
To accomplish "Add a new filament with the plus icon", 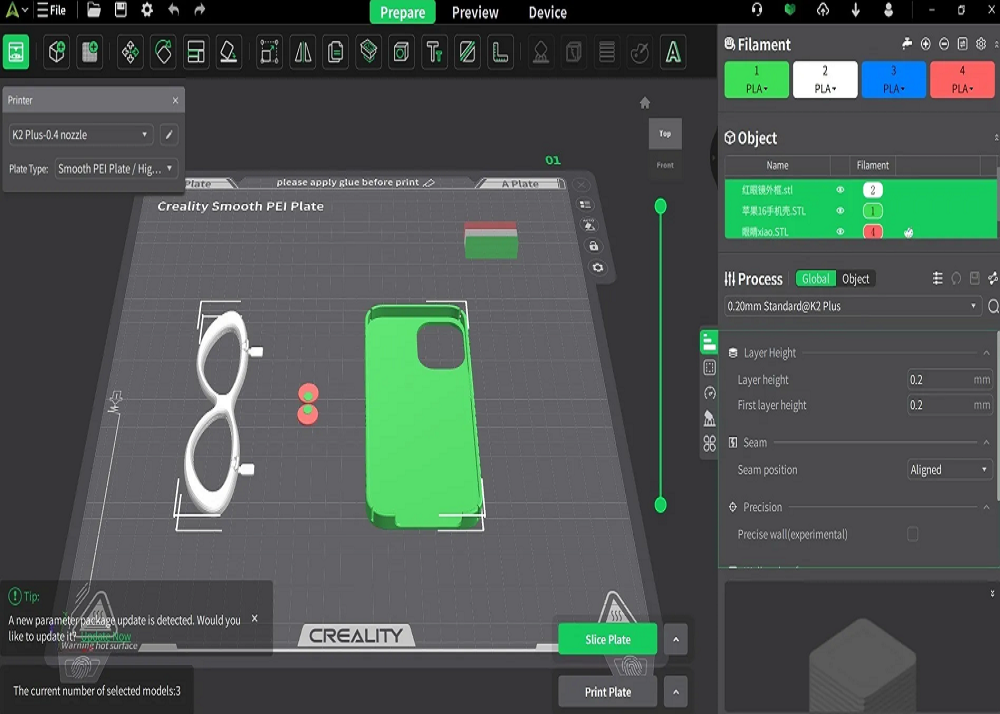I will pyautogui.click(x=924, y=44).
